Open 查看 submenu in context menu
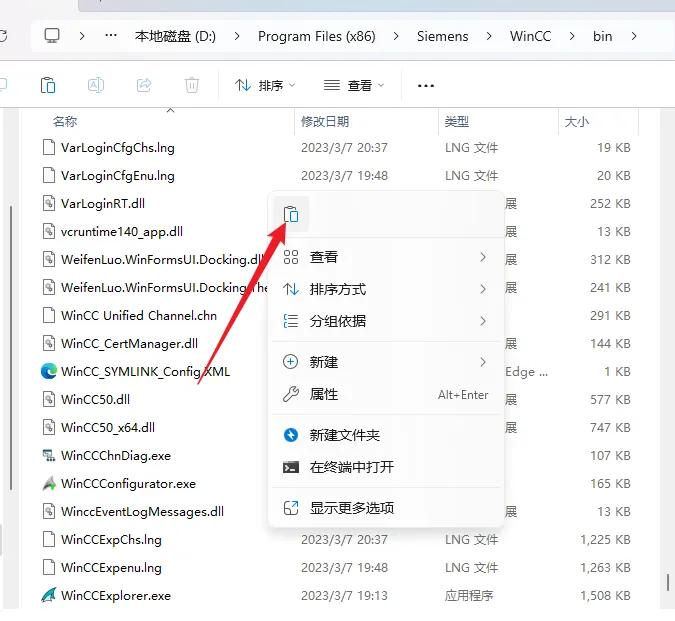The image size is (675, 621). pos(386,257)
